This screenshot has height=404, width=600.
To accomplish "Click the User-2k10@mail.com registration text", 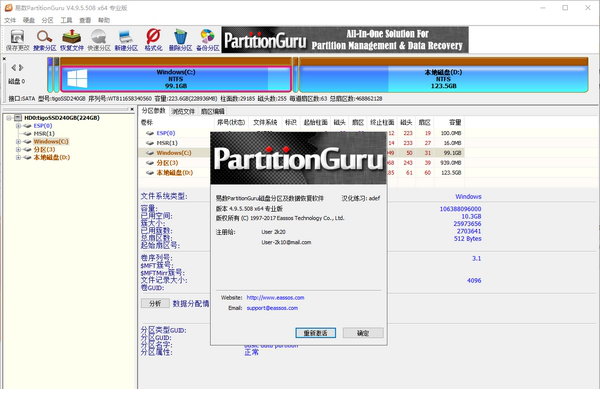I will click(286, 242).
